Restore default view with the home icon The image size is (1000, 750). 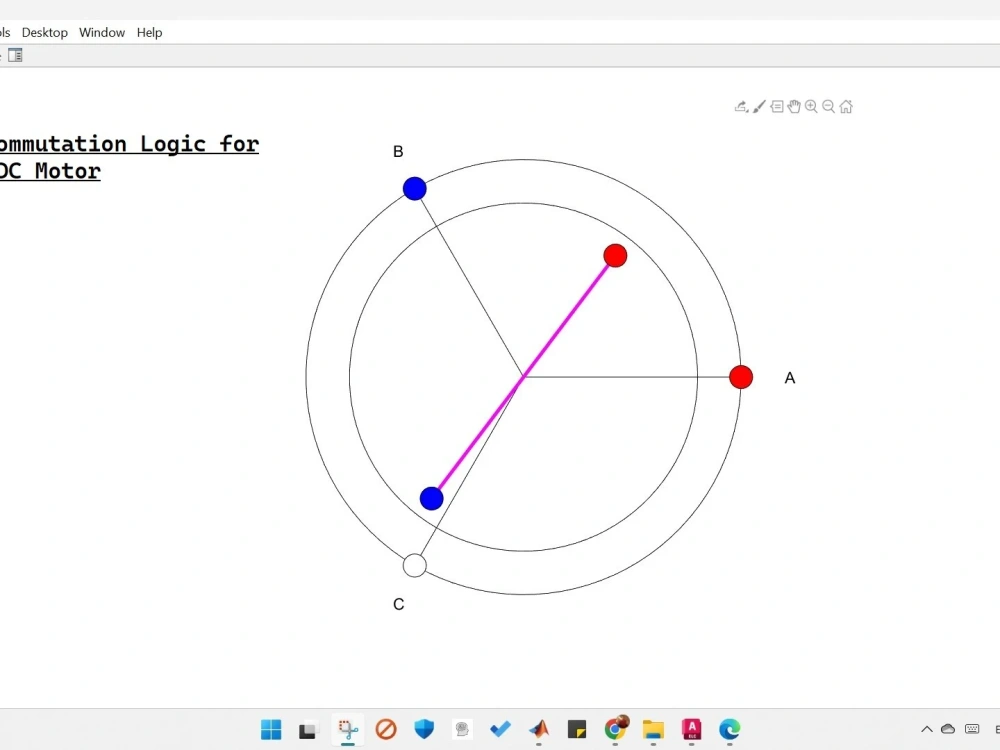[846, 106]
